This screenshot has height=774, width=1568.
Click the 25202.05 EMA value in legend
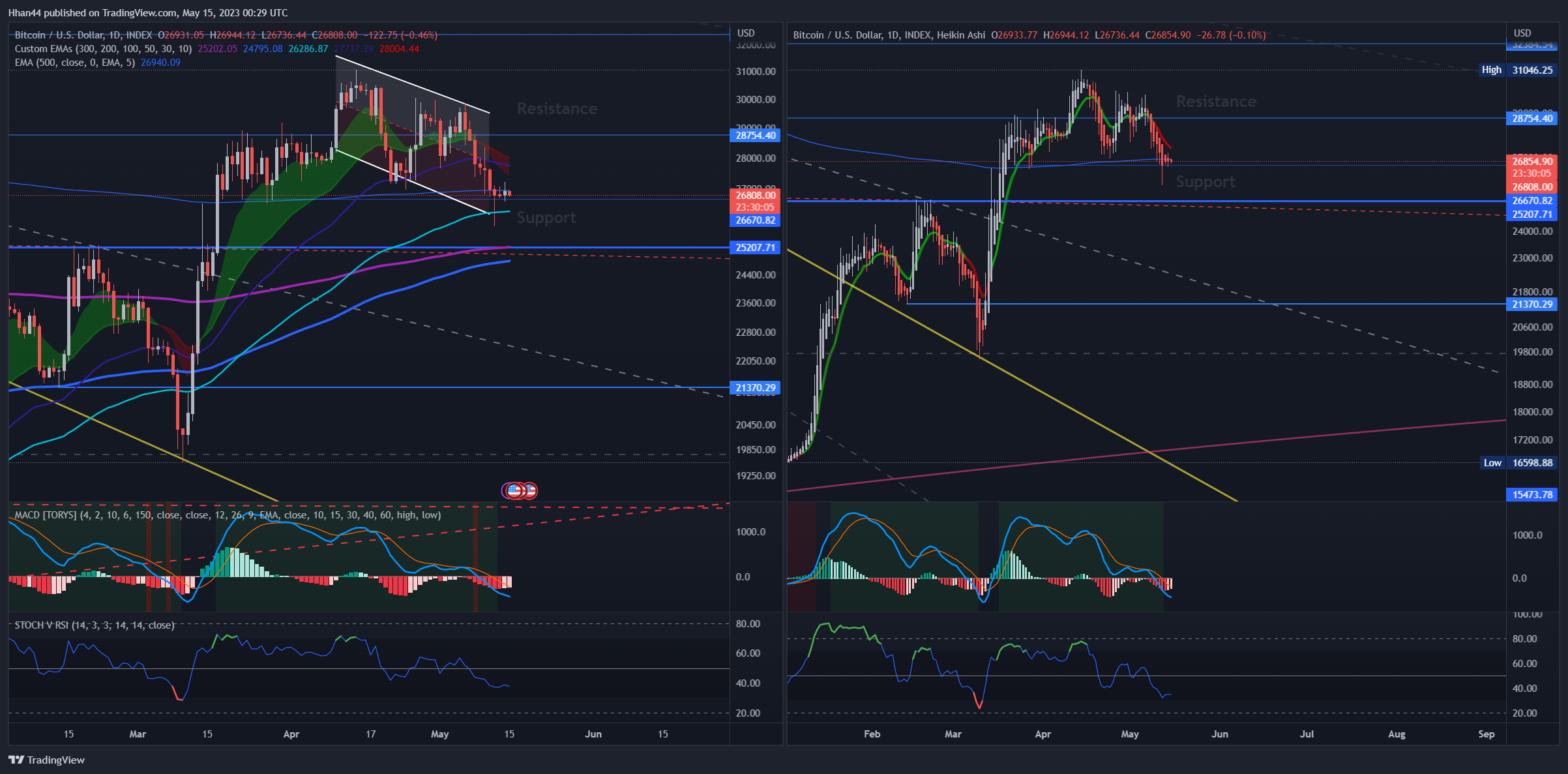(x=218, y=49)
